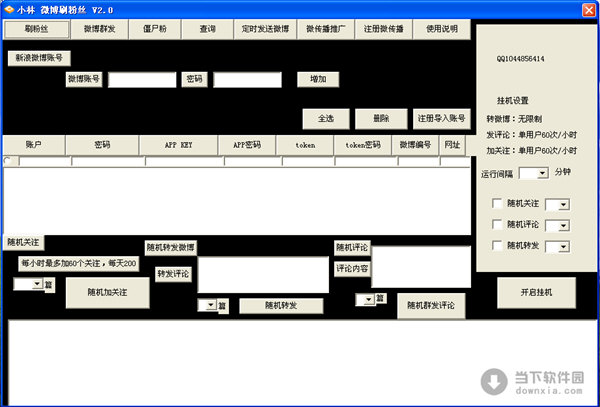Open the dropdown beside 随机加关注 button
This screenshot has height=407, width=600.
(37, 284)
